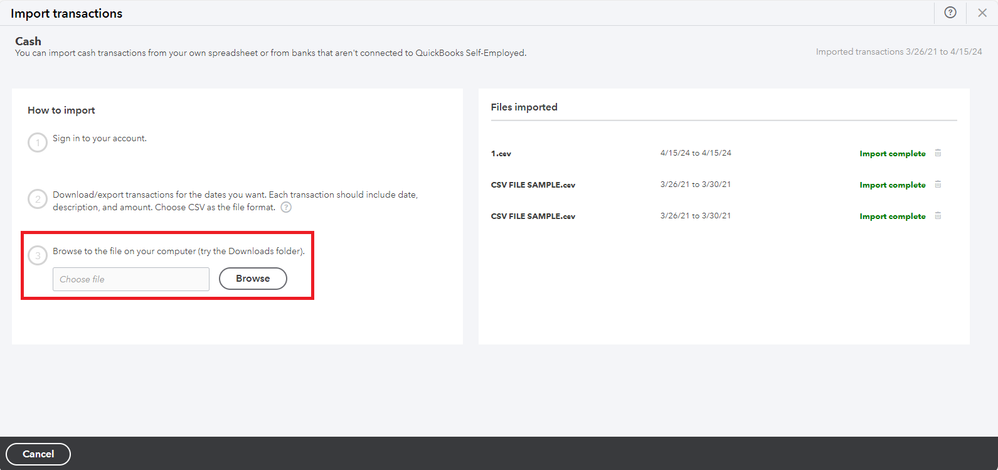Click the Files imported heading
998x470 pixels.
coord(524,107)
